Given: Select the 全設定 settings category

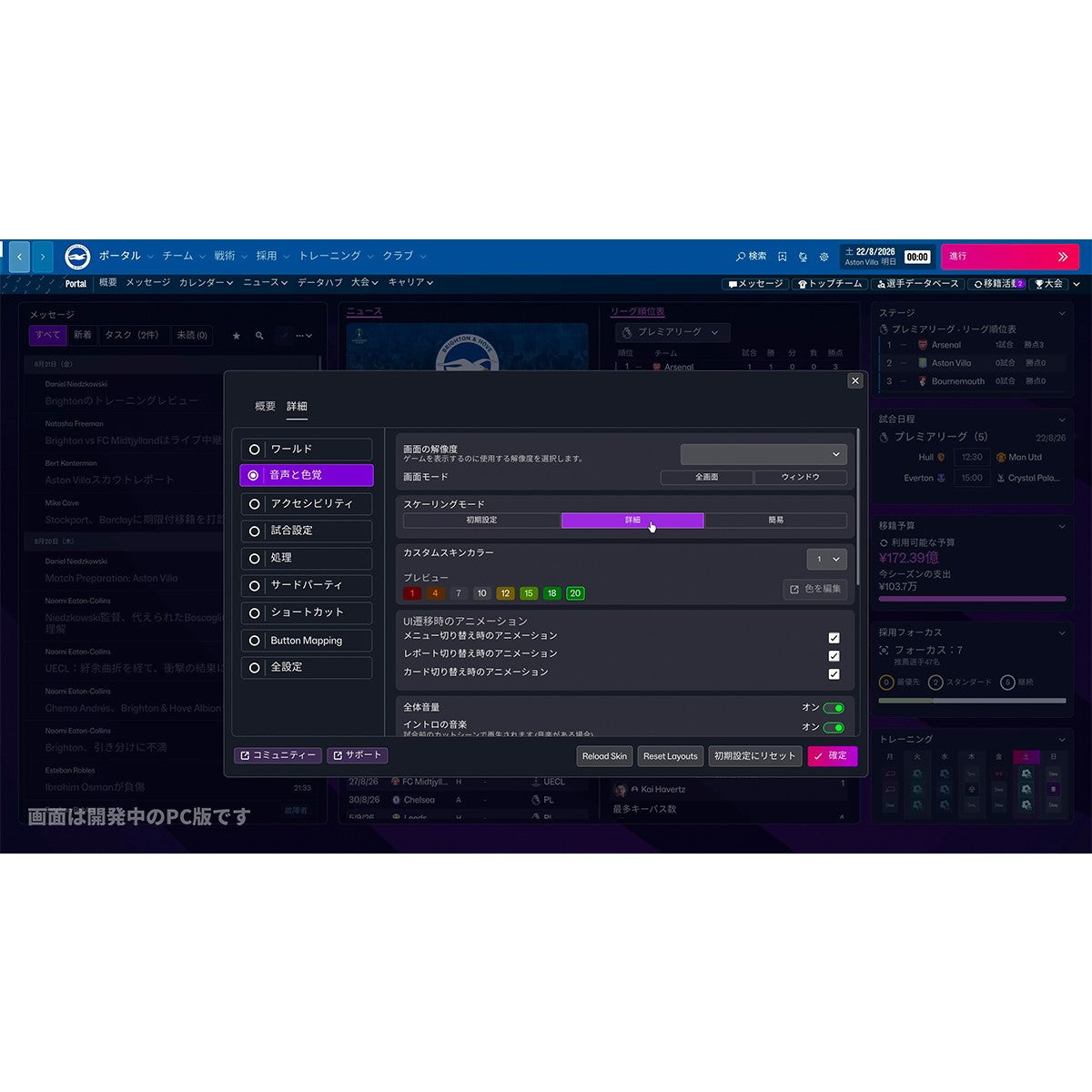Looking at the screenshot, I should click(307, 667).
